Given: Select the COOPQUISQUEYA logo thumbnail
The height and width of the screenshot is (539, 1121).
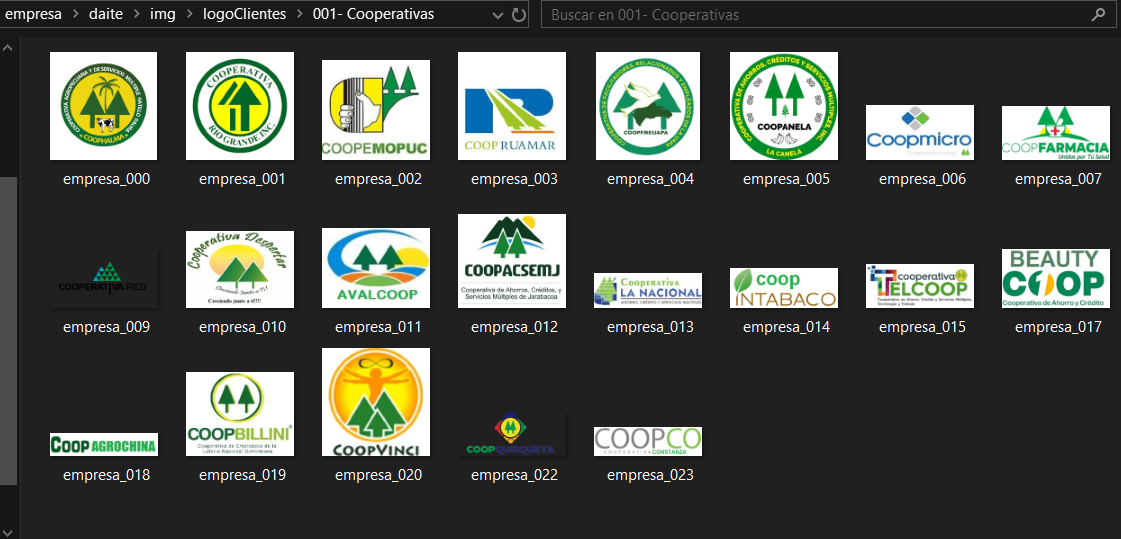Looking at the screenshot, I should tap(512, 434).
